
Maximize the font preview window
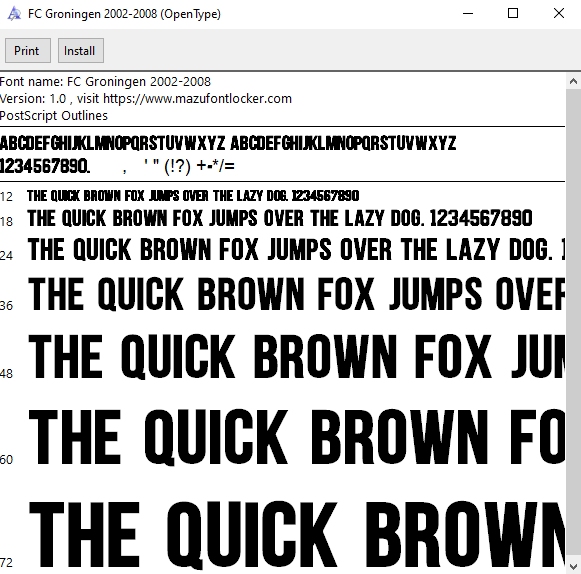pos(513,14)
